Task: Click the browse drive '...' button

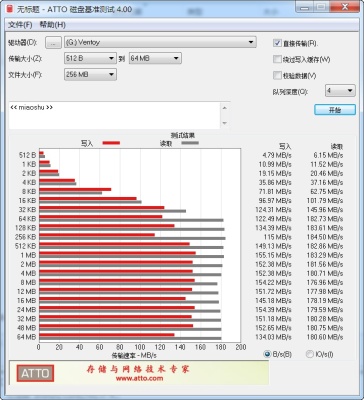Action: pyautogui.click(x=54, y=43)
